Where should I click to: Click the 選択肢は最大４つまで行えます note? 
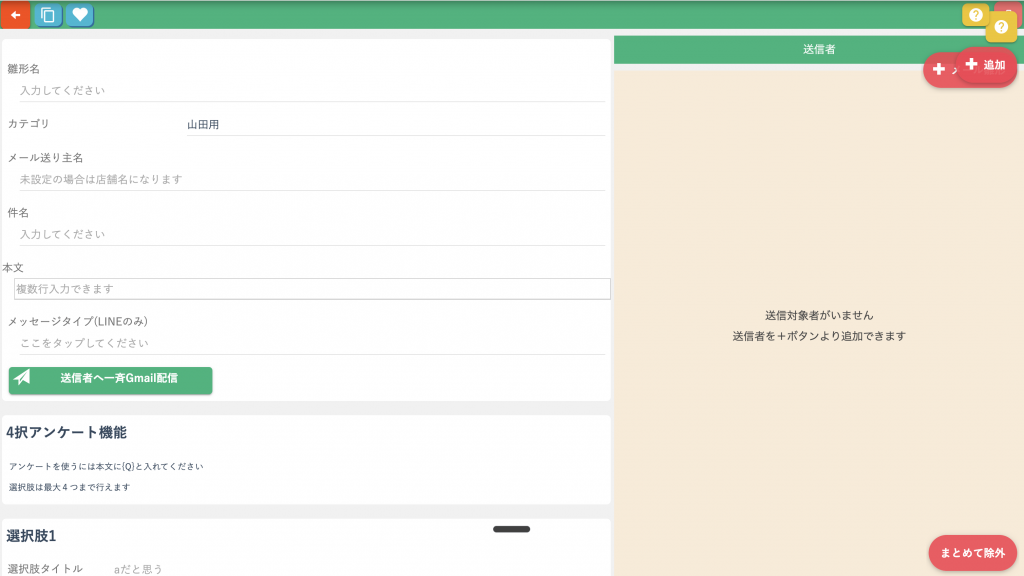coord(69,487)
